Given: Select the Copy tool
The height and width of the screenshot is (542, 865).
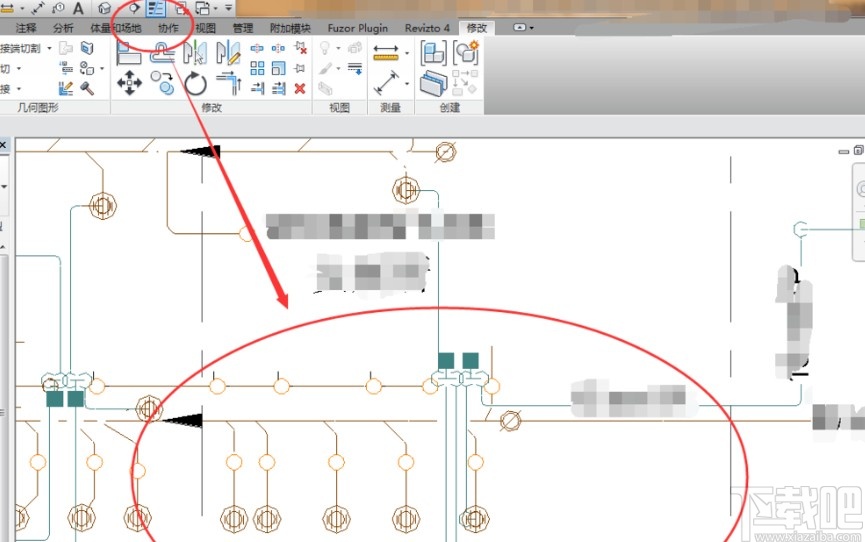Looking at the screenshot, I should click(162, 83).
